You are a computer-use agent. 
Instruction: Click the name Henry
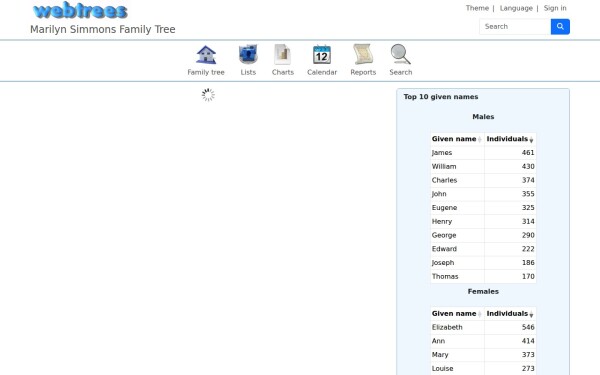point(442,222)
